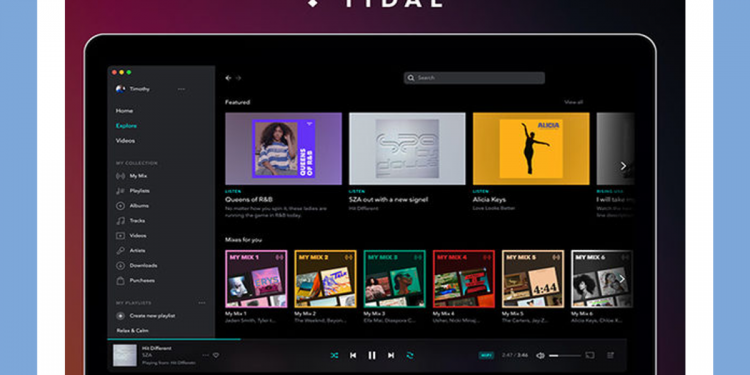This screenshot has height=375, width=750.
Task: Open the My Mix 4 cover
Action: pyautogui.click(x=464, y=279)
